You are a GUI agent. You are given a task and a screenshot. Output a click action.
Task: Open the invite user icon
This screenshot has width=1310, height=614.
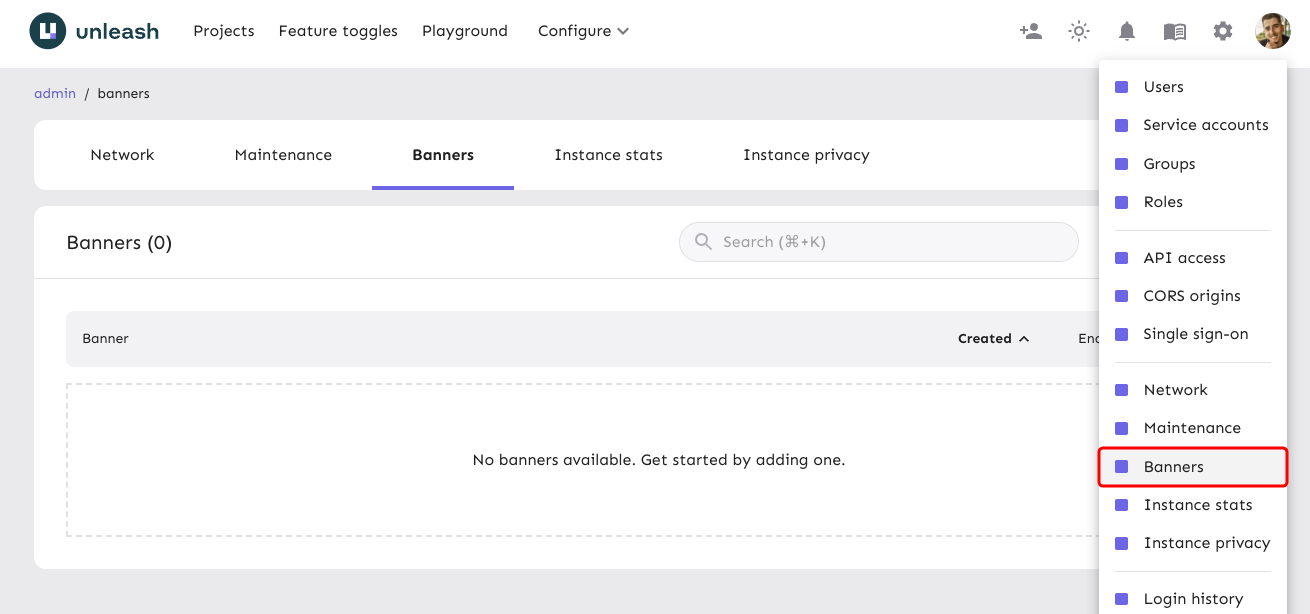point(1031,31)
